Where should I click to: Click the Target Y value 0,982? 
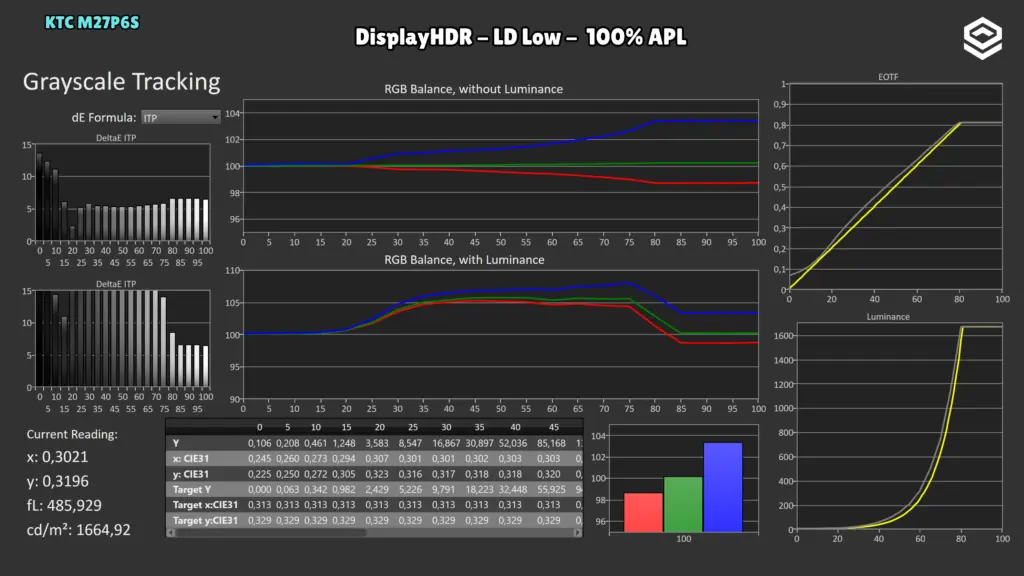pos(344,489)
